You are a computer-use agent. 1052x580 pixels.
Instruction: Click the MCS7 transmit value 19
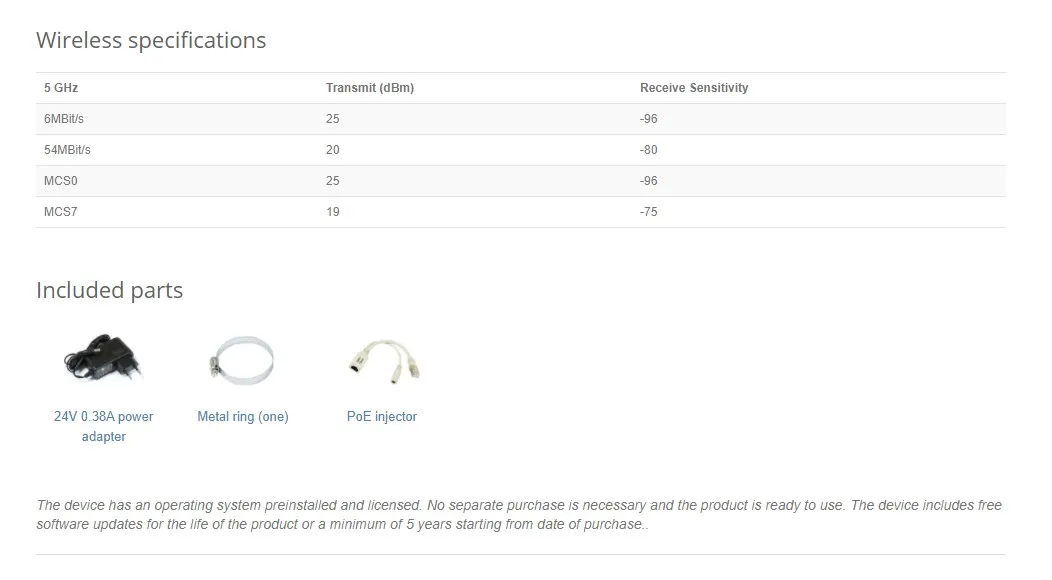(x=332, y=212)
